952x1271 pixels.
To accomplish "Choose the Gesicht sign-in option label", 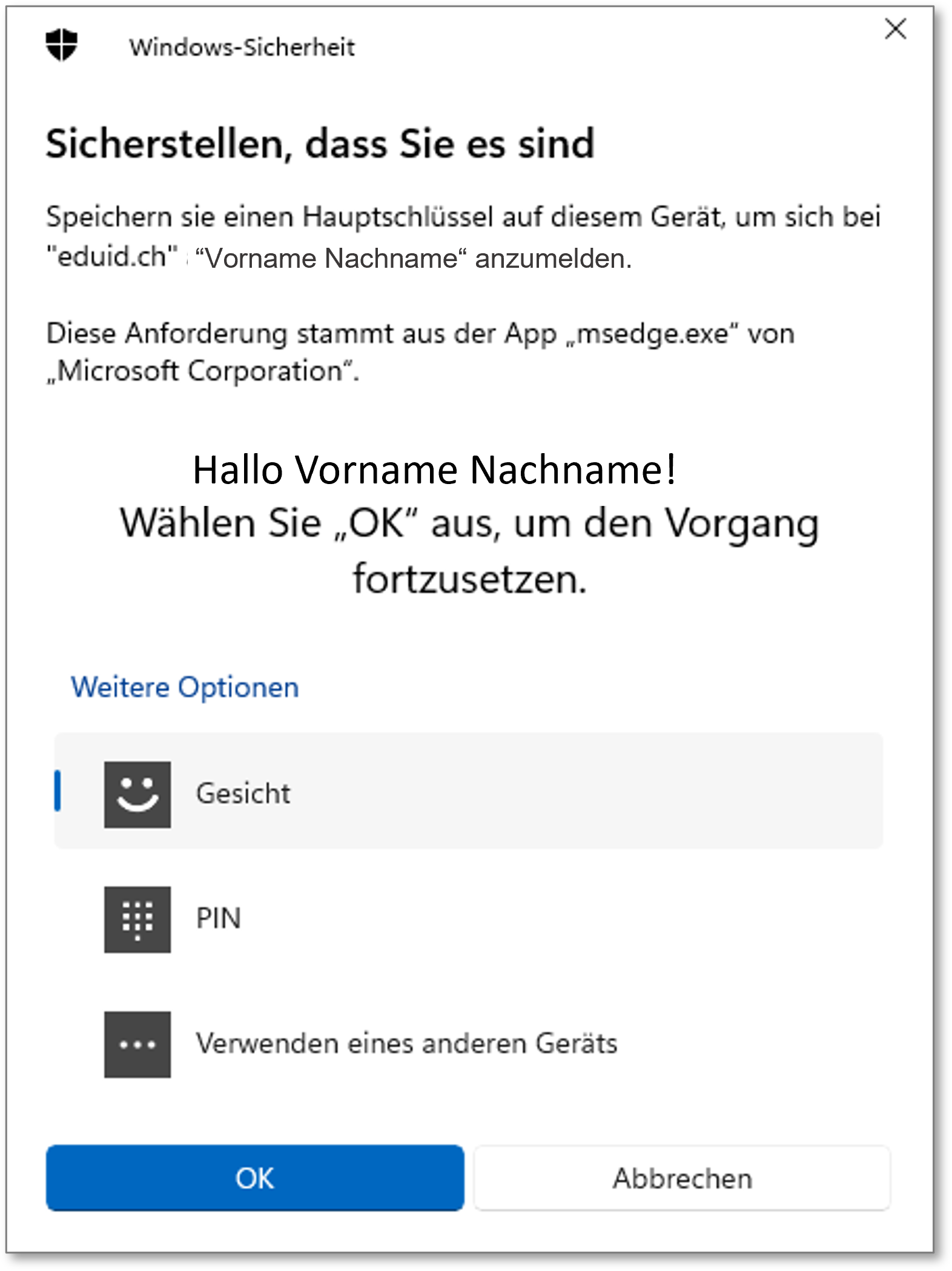I will (x=243, y=794).
